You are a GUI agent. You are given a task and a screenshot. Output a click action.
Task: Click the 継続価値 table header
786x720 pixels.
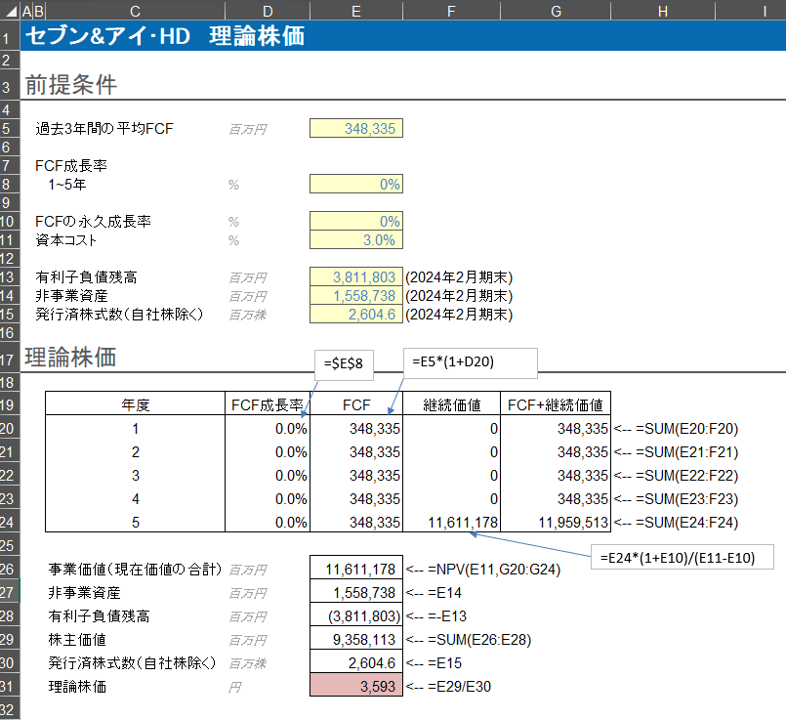click(x=452, y=405)
